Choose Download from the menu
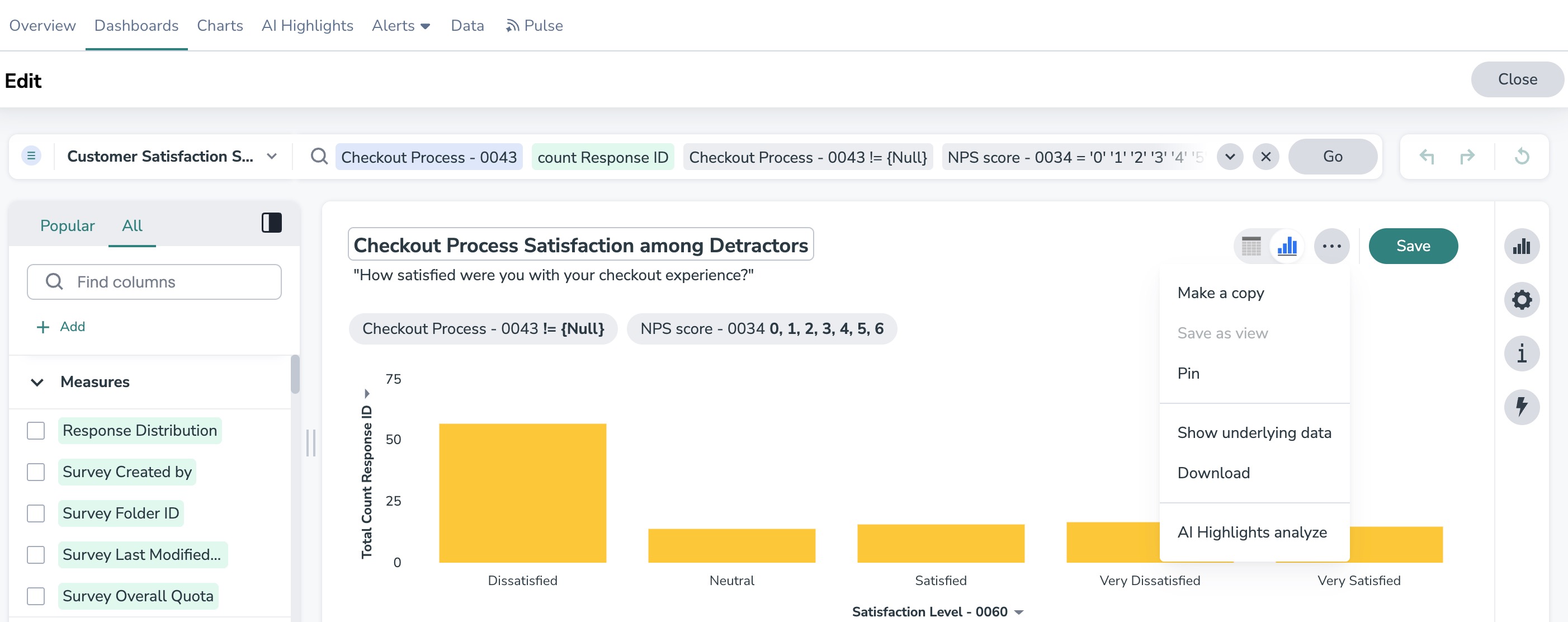1568x622 pixels. [1213, 473]
